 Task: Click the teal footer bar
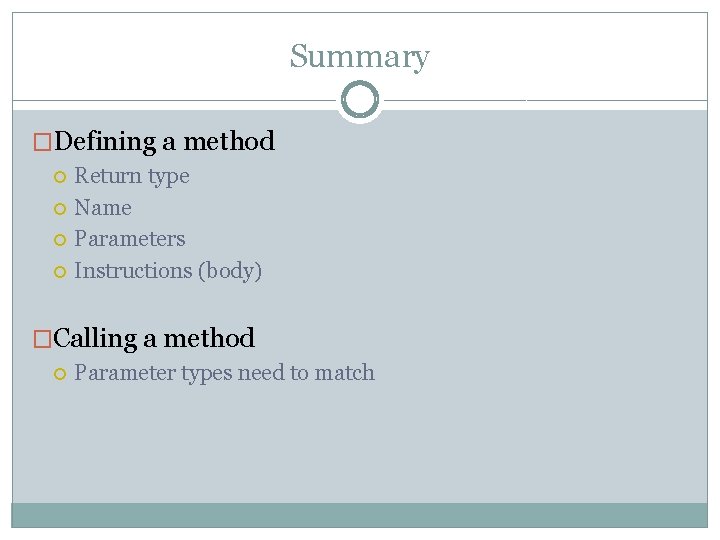click(x=359, y=514)
